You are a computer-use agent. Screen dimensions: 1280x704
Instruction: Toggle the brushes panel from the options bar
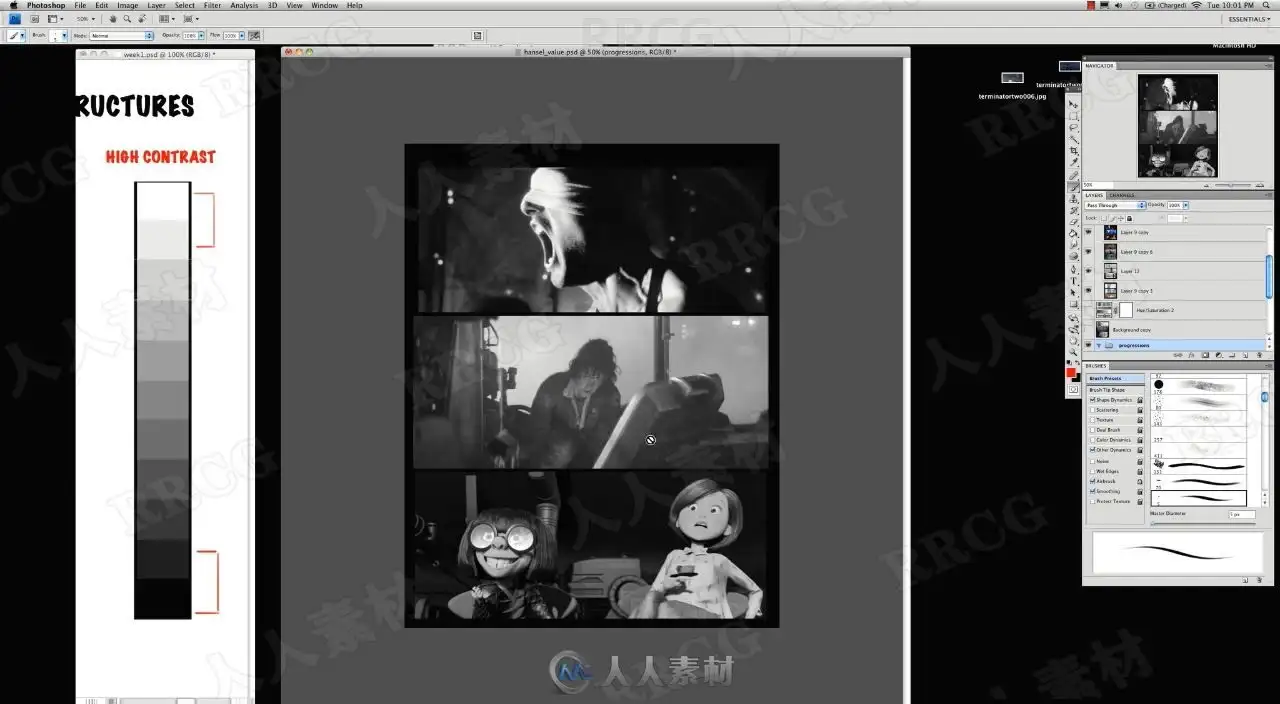[477, 35]
